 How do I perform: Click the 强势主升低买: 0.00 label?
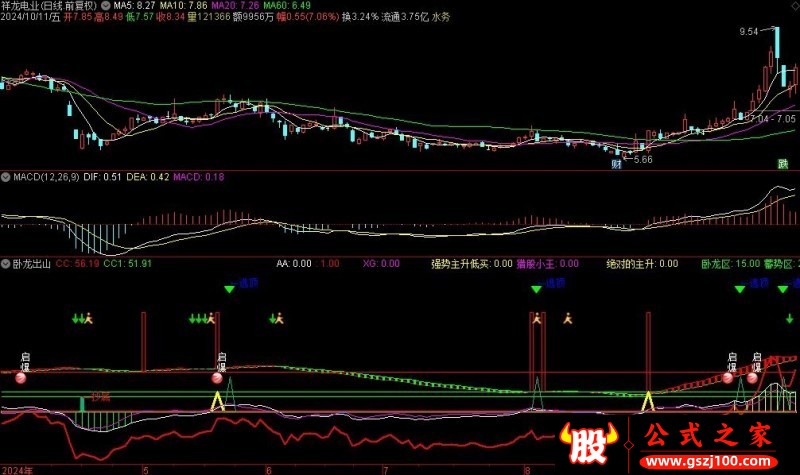[x=471, y=264]
